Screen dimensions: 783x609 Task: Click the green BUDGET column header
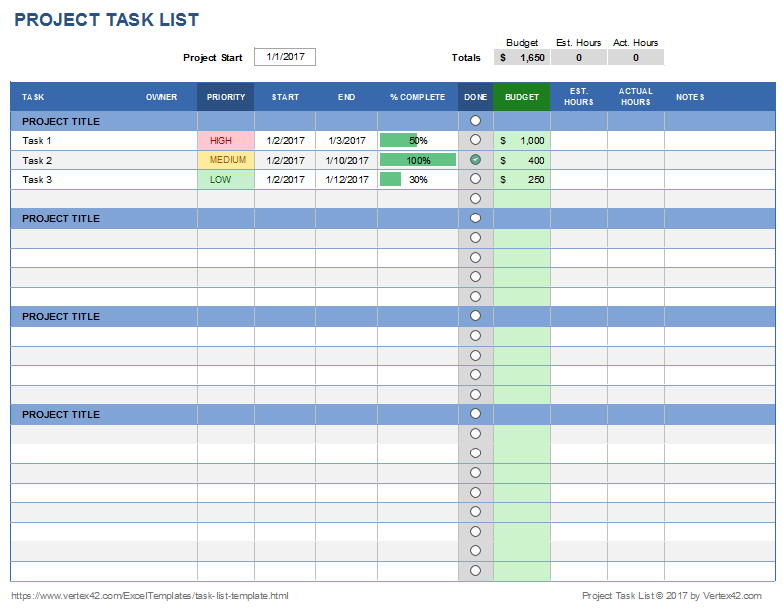521,97
